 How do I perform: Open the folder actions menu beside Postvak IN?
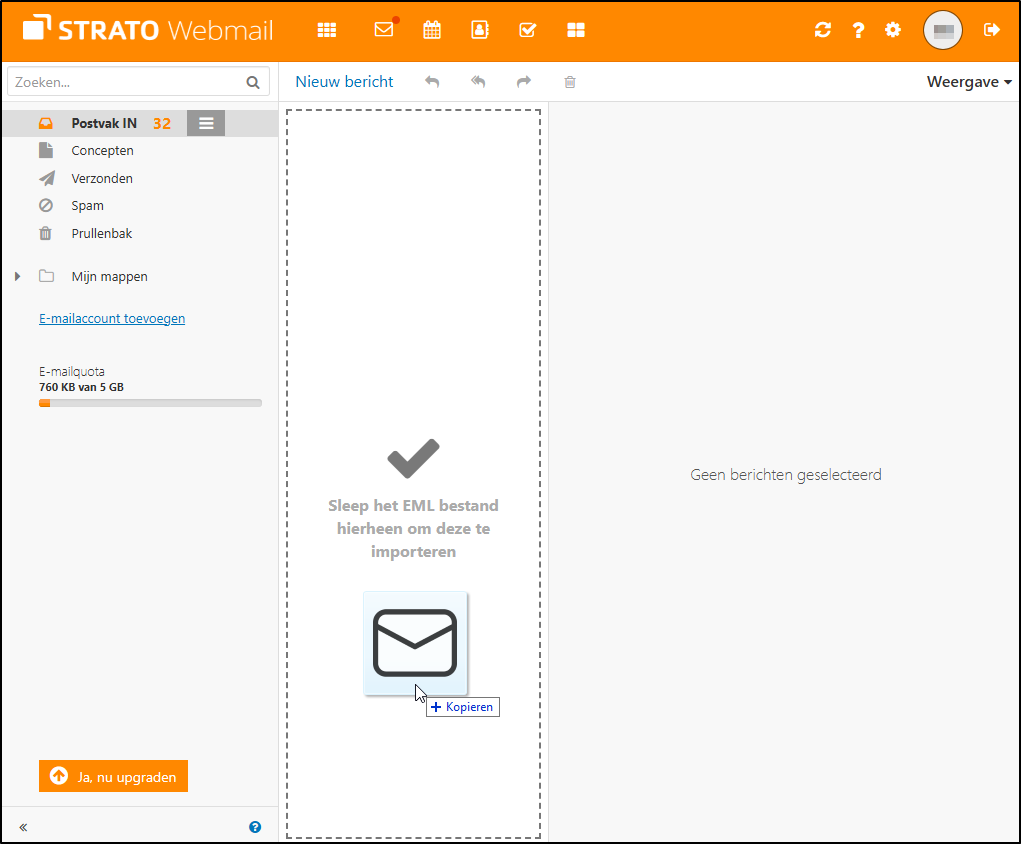205,122
